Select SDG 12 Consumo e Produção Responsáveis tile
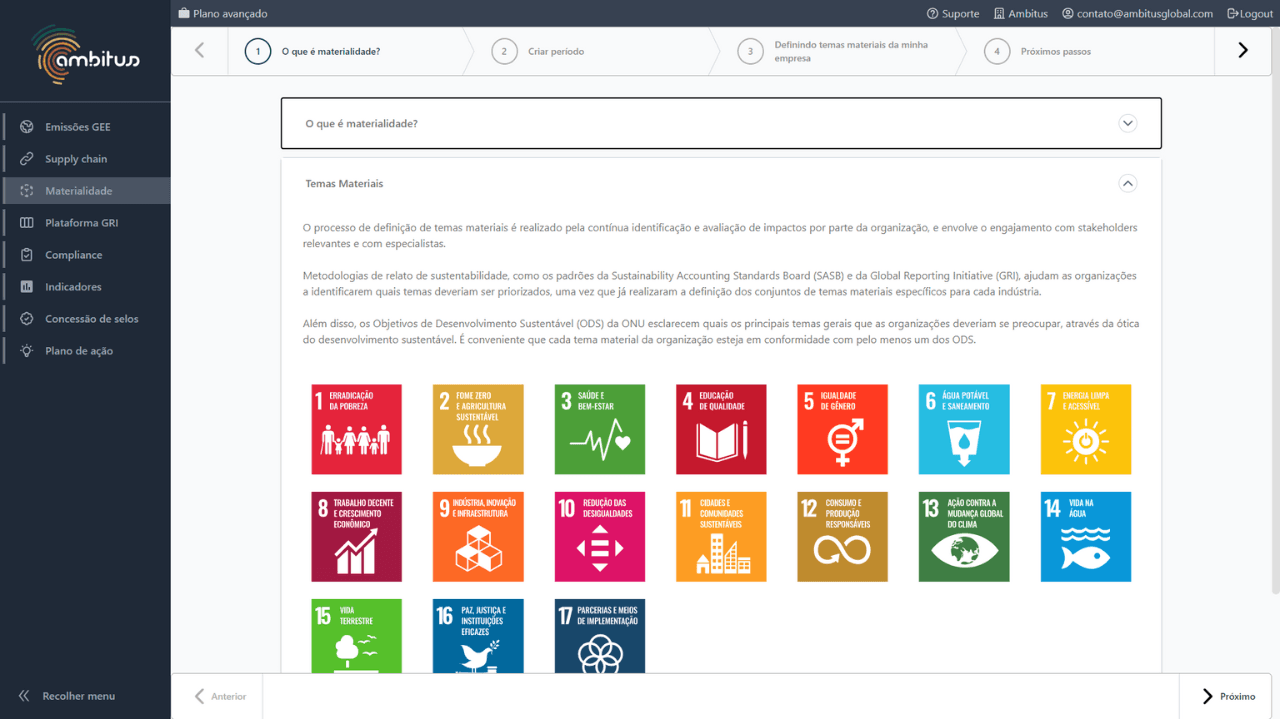The height and width of the screenshot is (720, 1280). (843, 537)
